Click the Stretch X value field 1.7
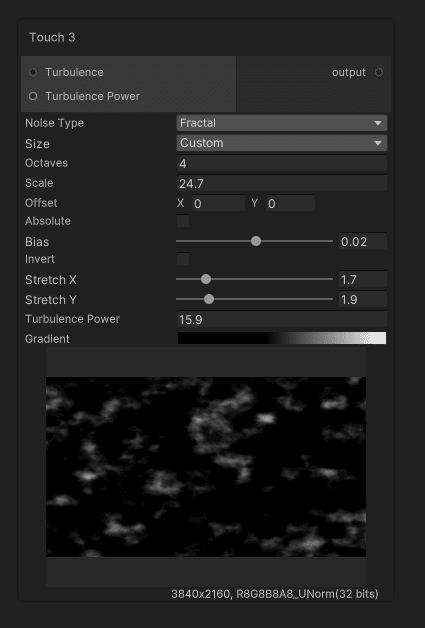 (x=363, y=280)
